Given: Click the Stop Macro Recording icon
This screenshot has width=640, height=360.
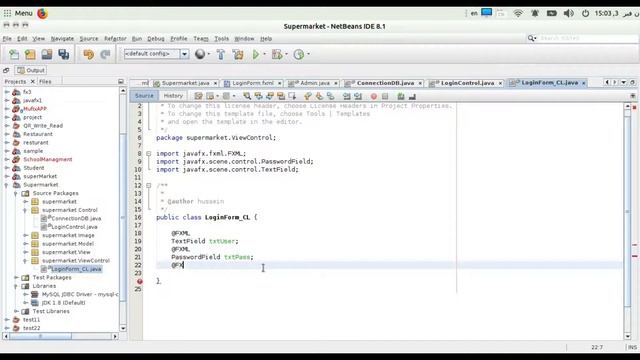Looking at the screenshot, I should [385, 96].
